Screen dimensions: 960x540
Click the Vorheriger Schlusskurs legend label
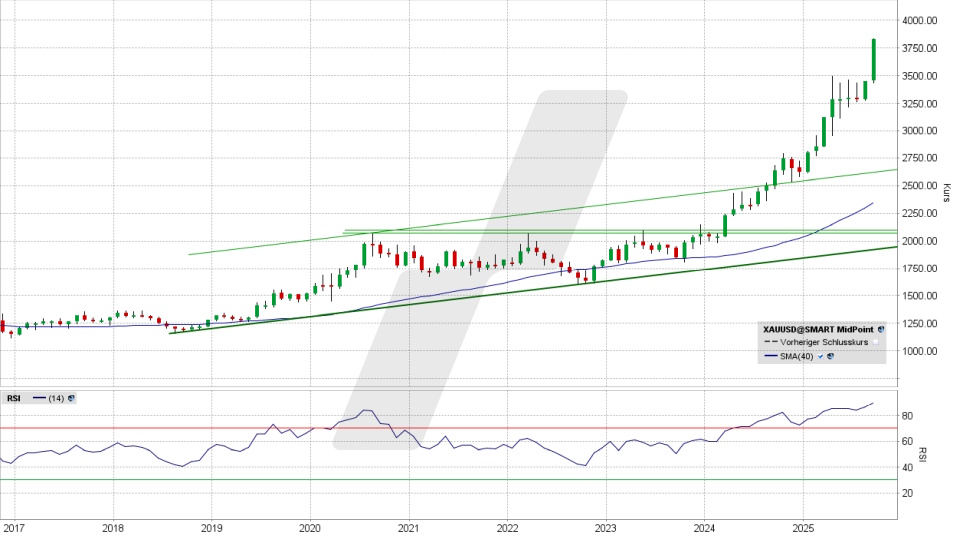click(825, 342)
